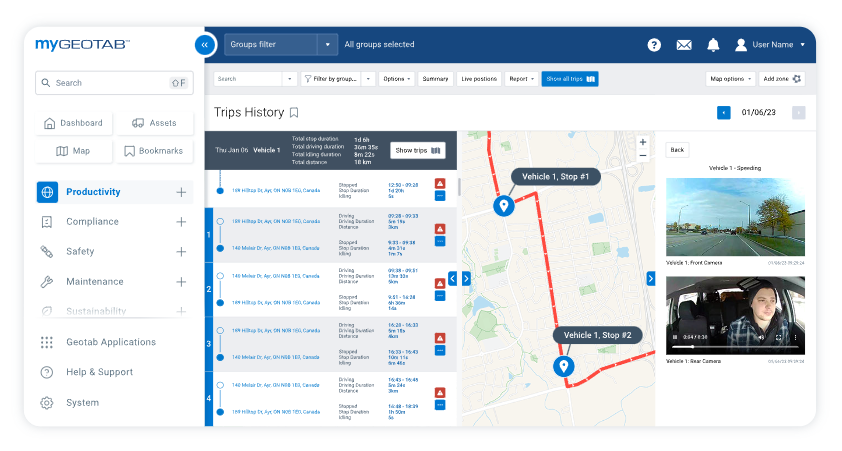Open System settings in sidebar
This screenshot has width=842, height=451.
tap(82, 403)
